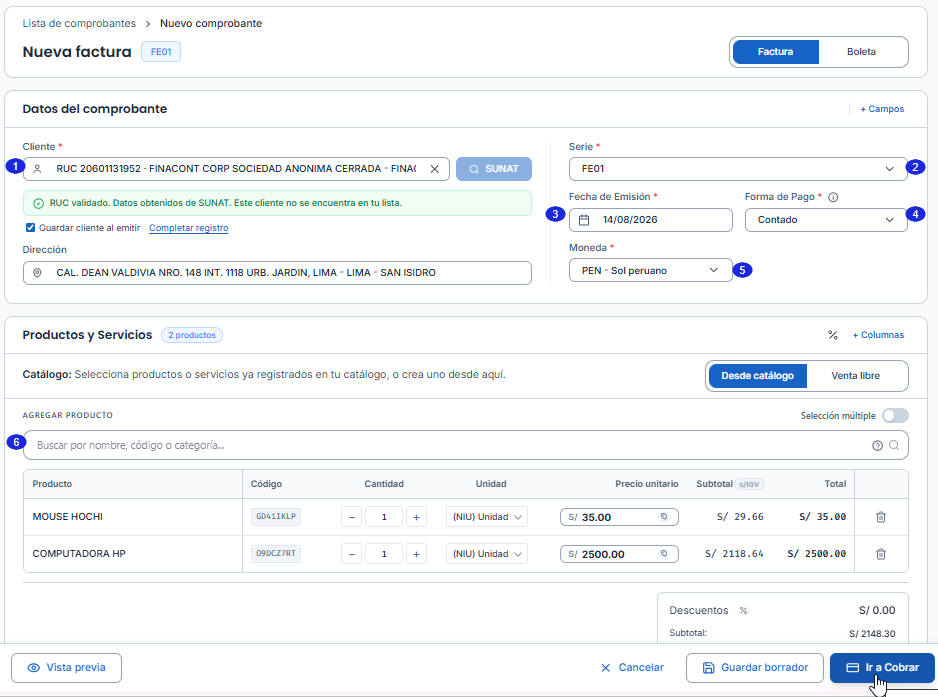The image size is (938, 697).
Task: Click the + Columnas link
Action: click(x=878, y=335)
